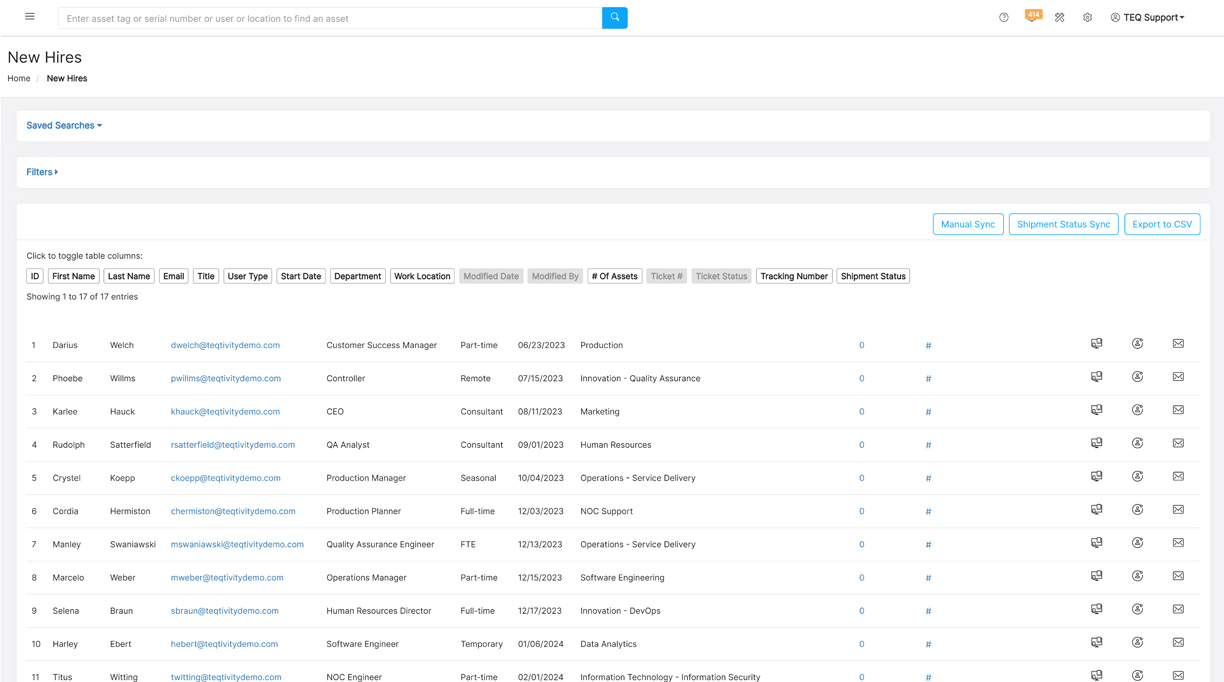Click the envelope icon for Darius Welch
Viewport: 1224px width, 682px height.
coord(1178,344)
